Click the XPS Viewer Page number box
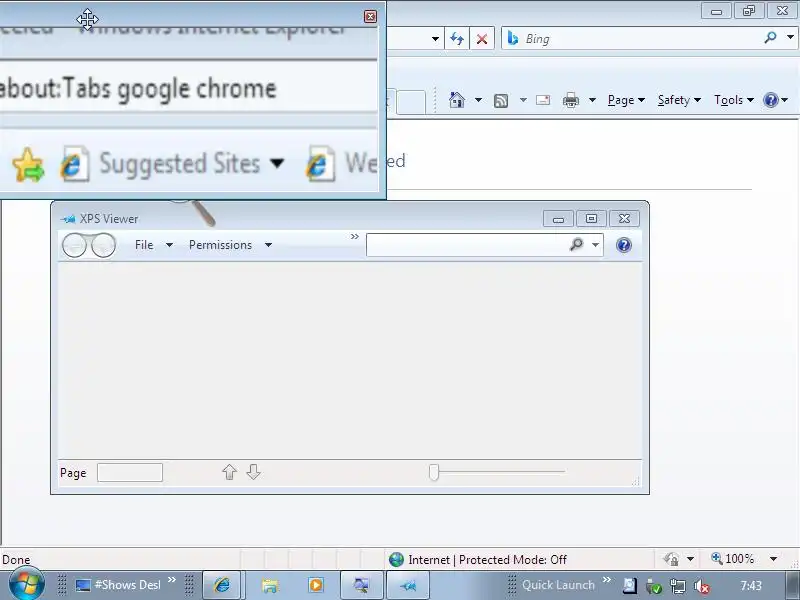Screen dimensions: 800x600 pyautogui.click(x=130, y=472)
